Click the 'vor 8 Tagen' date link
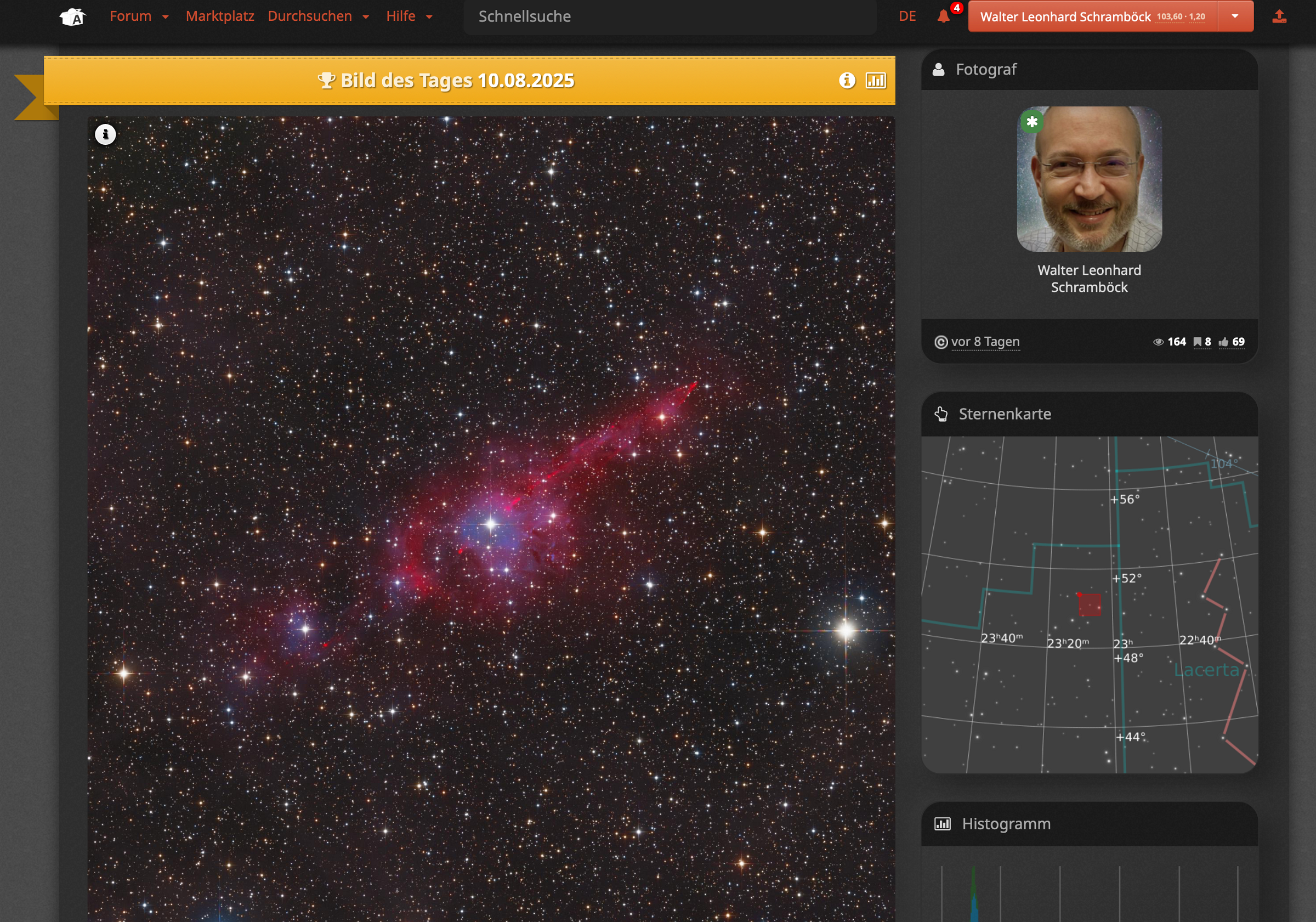Screen dimensions: 1316x922 [985, 342]
